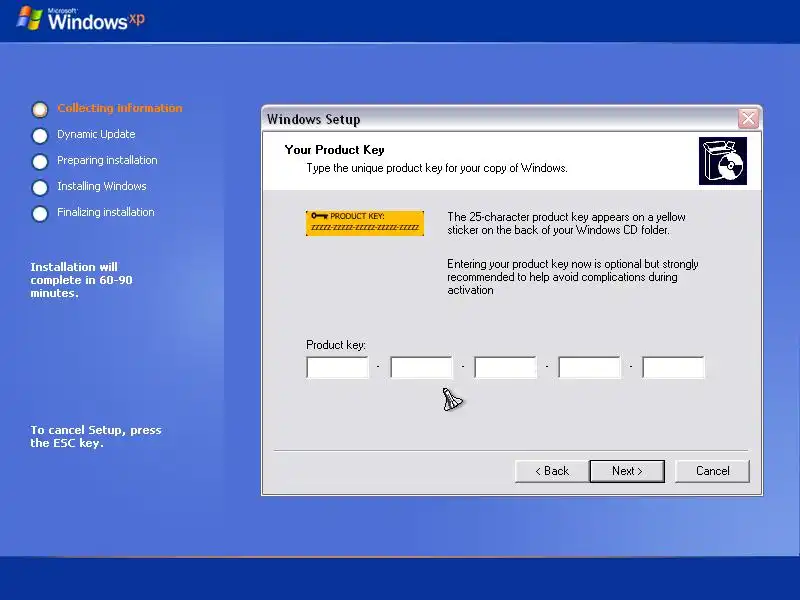
Task: Click the 'To cancel Setup, press the ESC key' text
Action: [96, 437]
